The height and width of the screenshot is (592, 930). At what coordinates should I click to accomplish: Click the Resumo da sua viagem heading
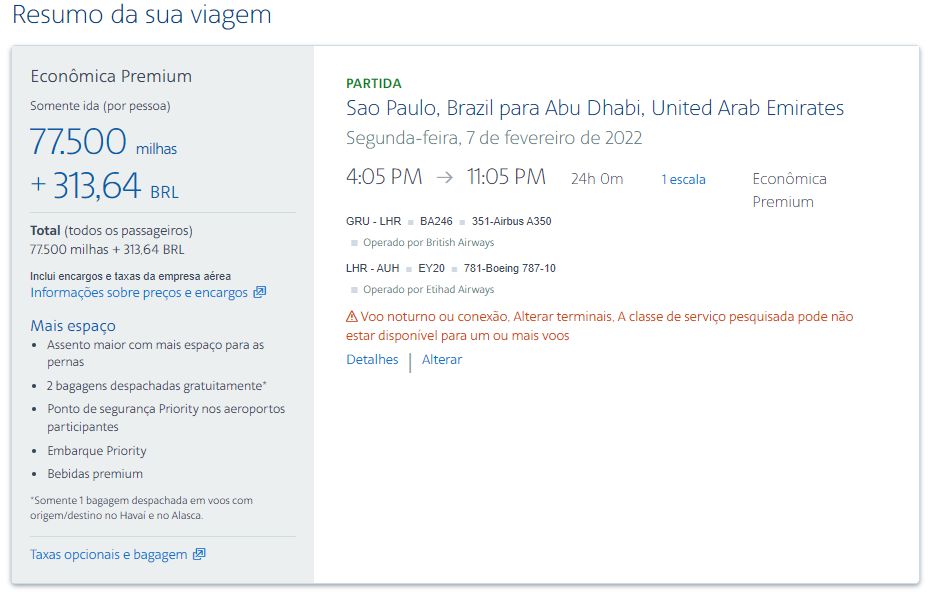[142, 15]
